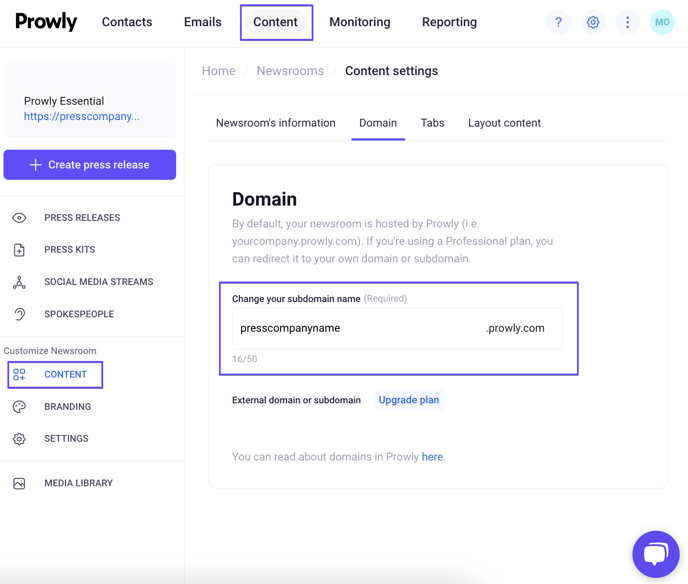This screenshot has height=584, width=688.
Task: Switch to Newsroom's information tab
Action: pos(276,123)
